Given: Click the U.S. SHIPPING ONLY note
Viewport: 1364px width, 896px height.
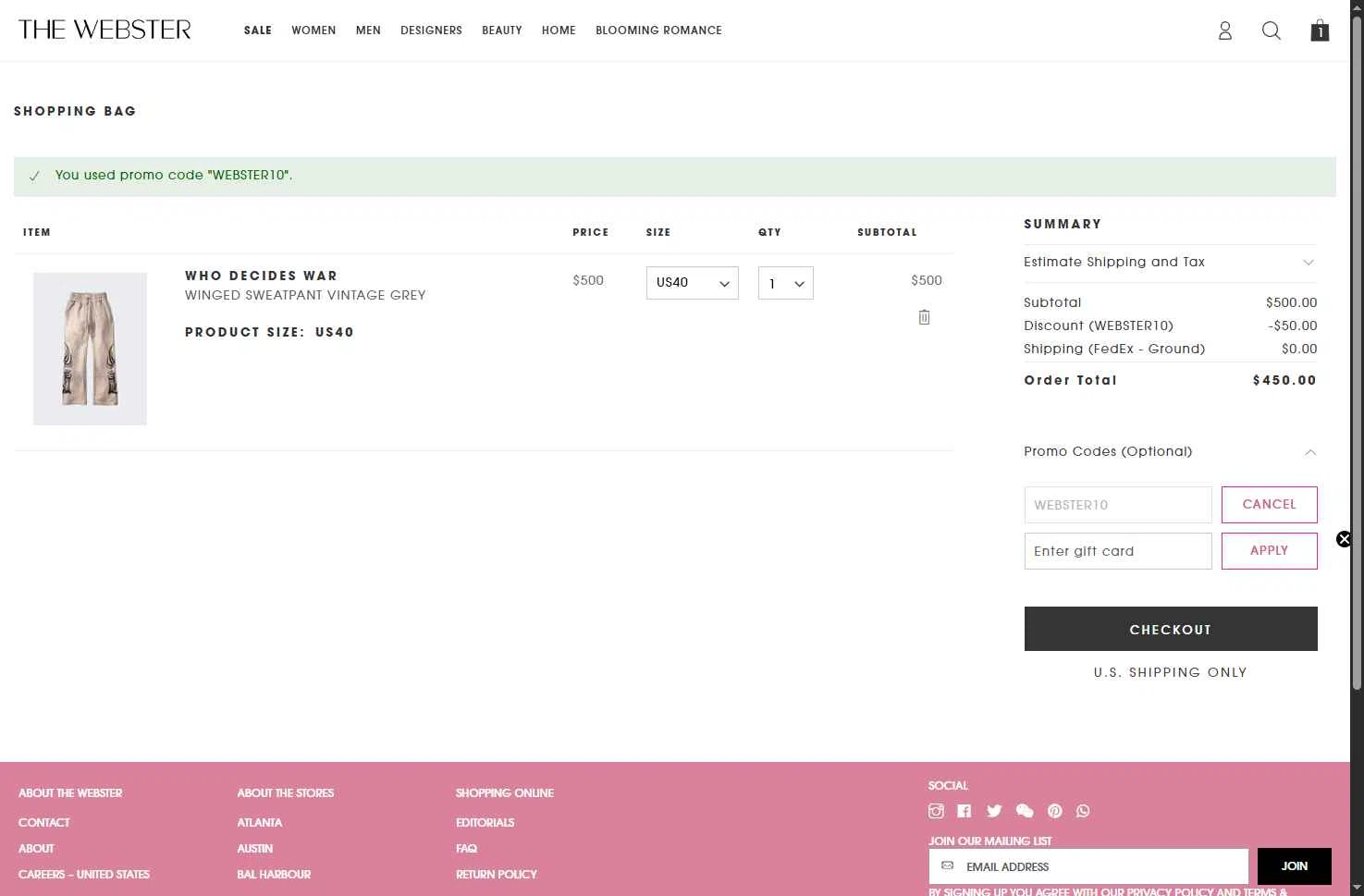Looking at the screenshot, I should tap(1171, 672).
